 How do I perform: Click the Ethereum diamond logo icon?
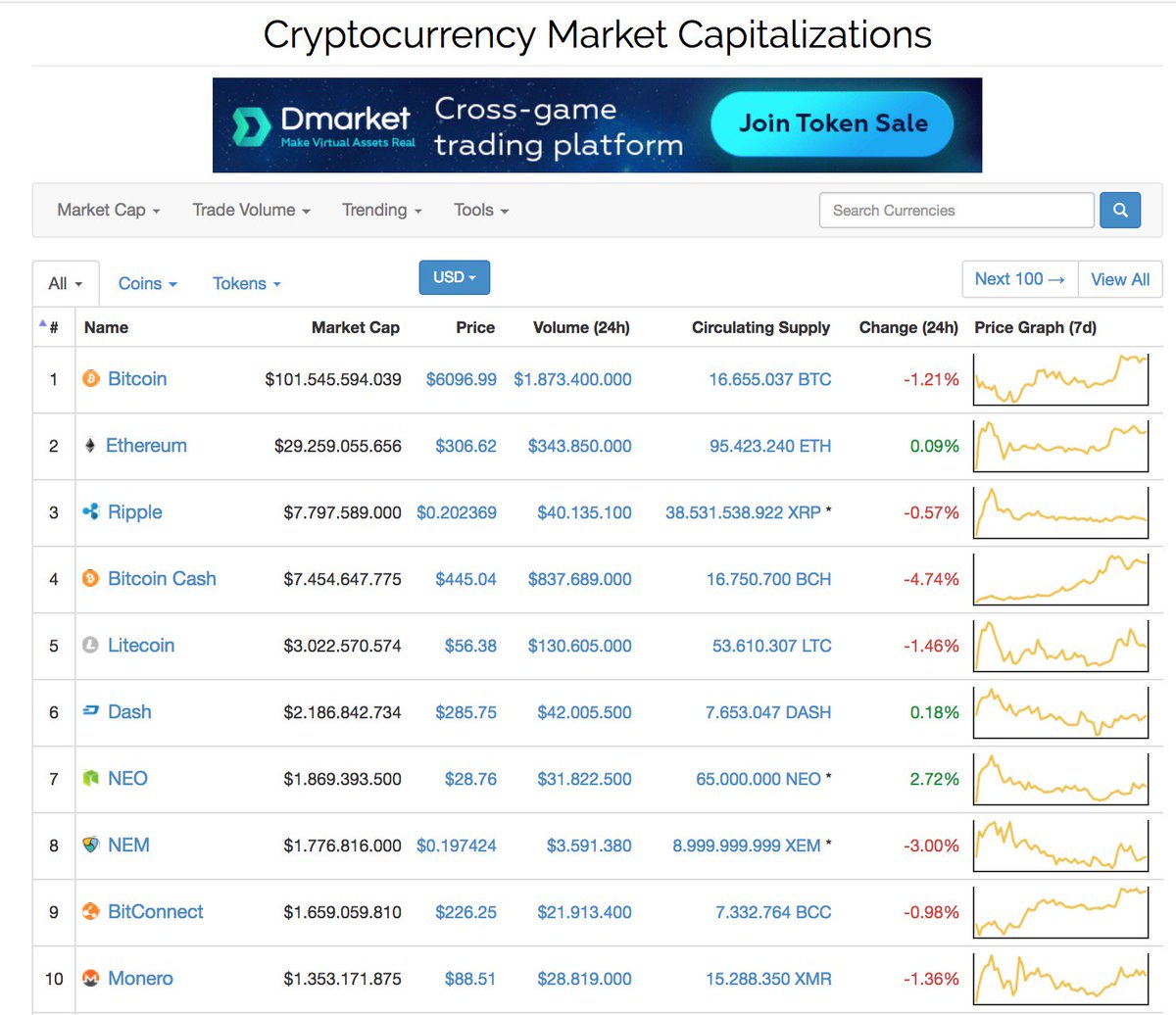tap(90, 446)
